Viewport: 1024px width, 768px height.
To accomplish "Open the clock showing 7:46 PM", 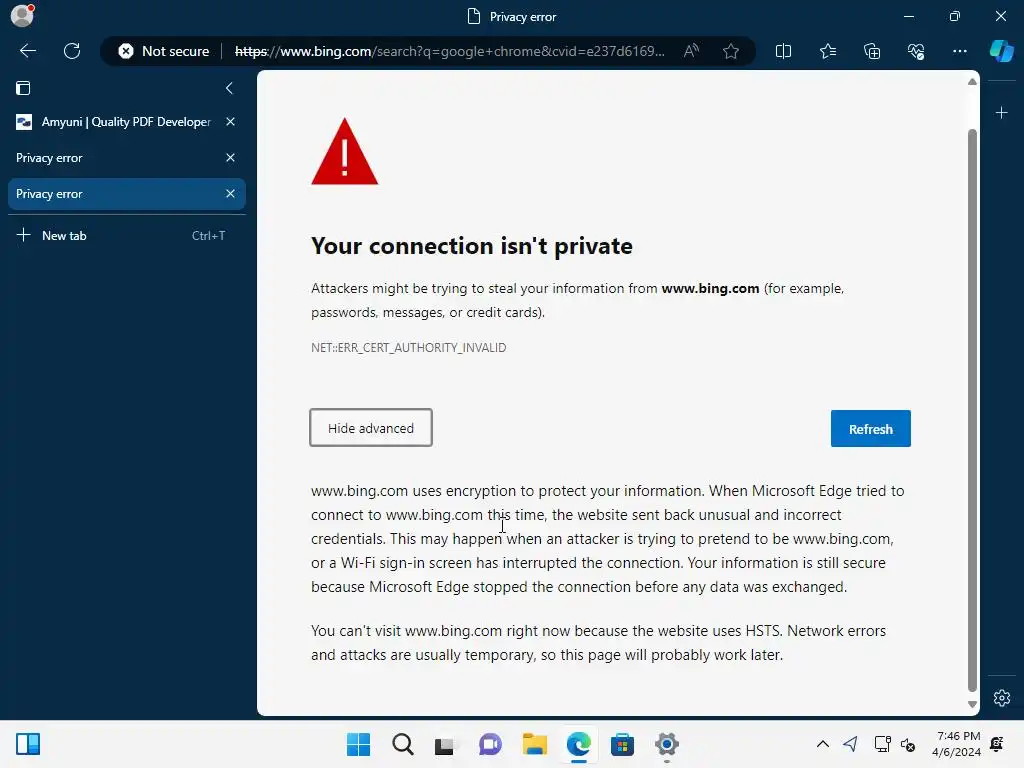I will point(957,744).
